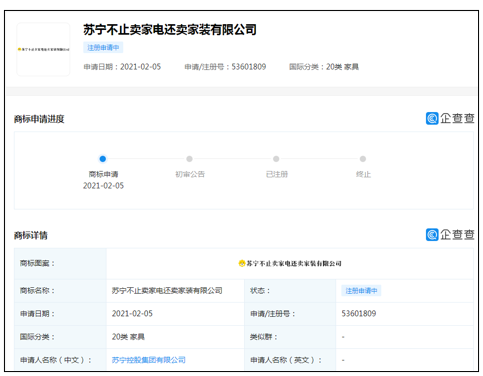Click the 商标申请进度 section heading
The image size is (483, 376).
[39, 119]
